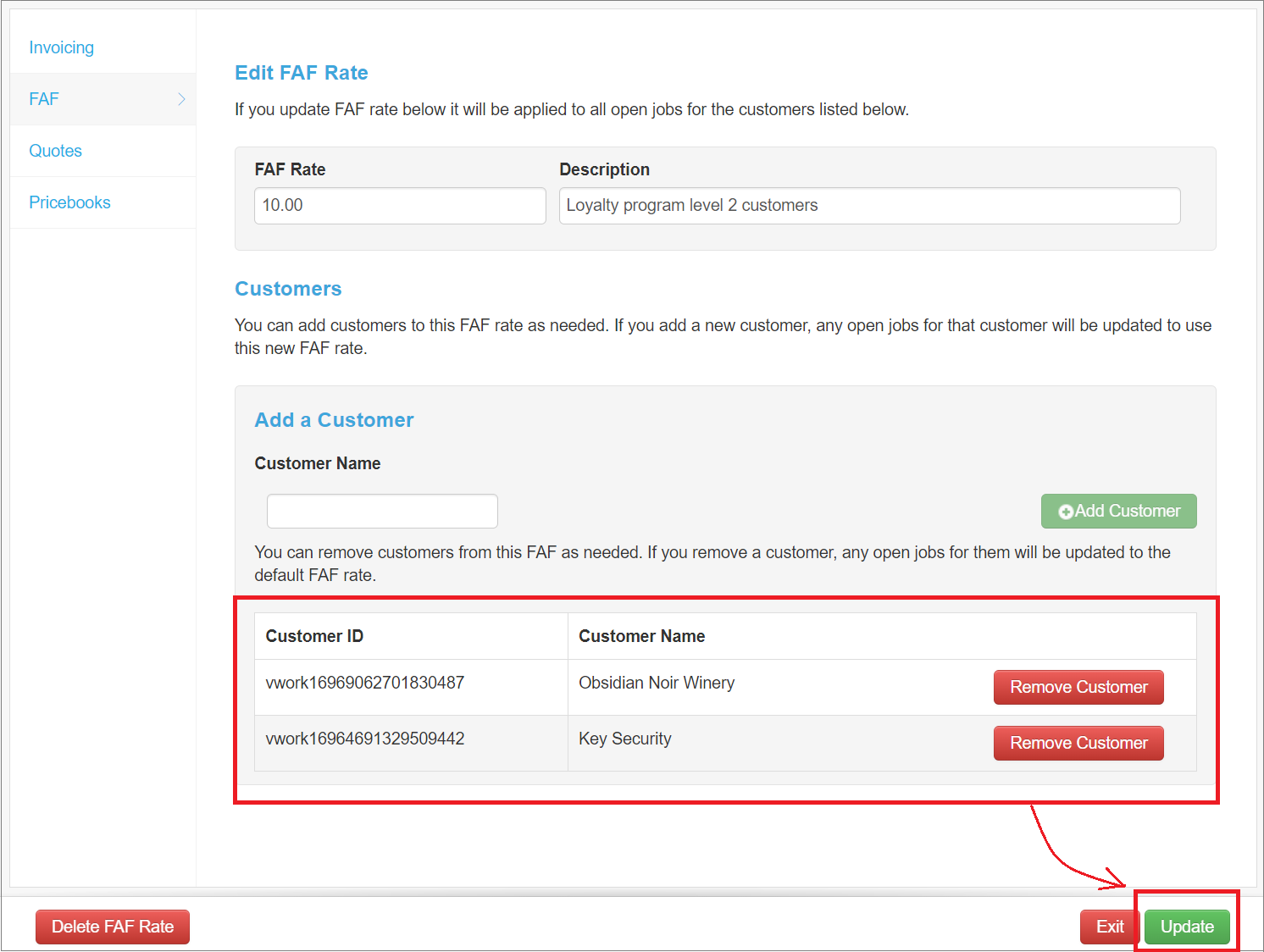This screenshot has width=1264, height=952.
Task: Select the FAF tab in the sidebar
Action: pyautogui.click(x=43, y=99)
